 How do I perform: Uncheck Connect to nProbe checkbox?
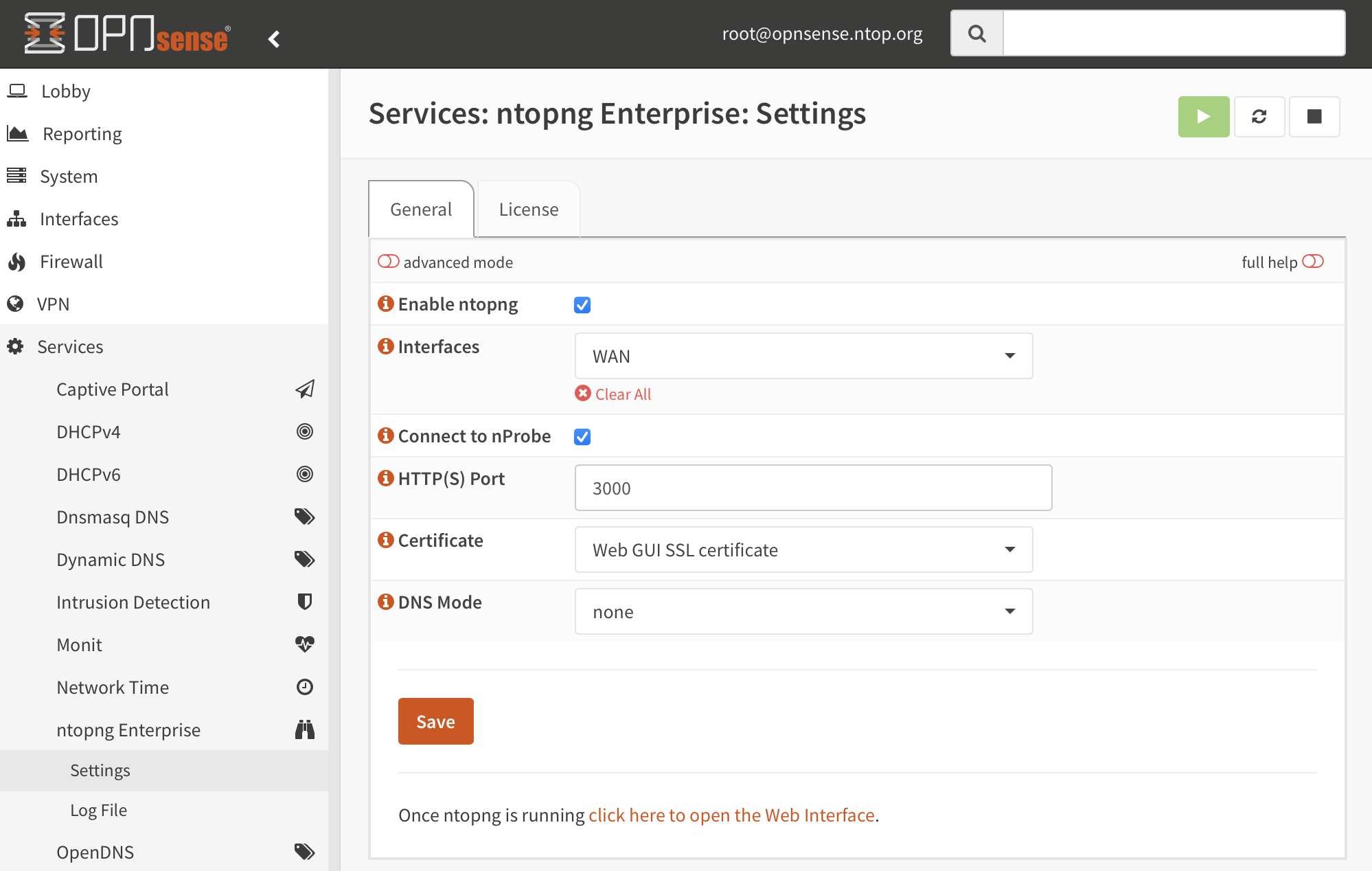(x=582, y=436)
